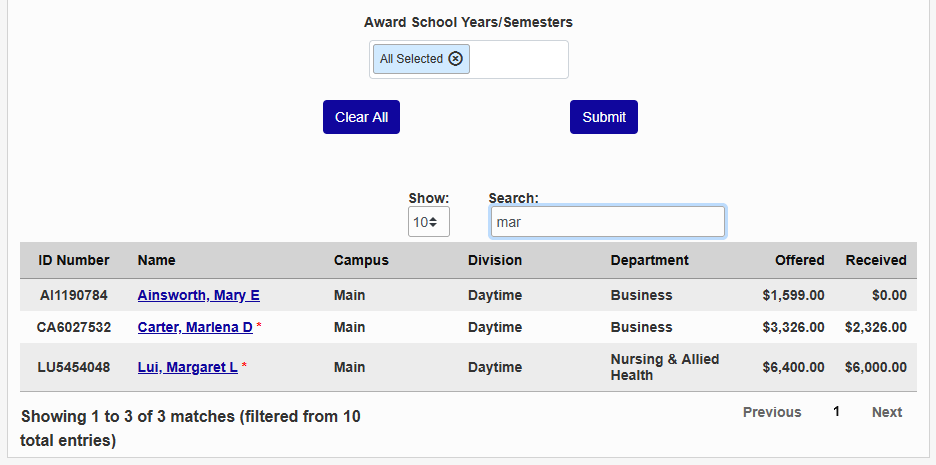Sort by Received amount header

[x=876, y=260]
